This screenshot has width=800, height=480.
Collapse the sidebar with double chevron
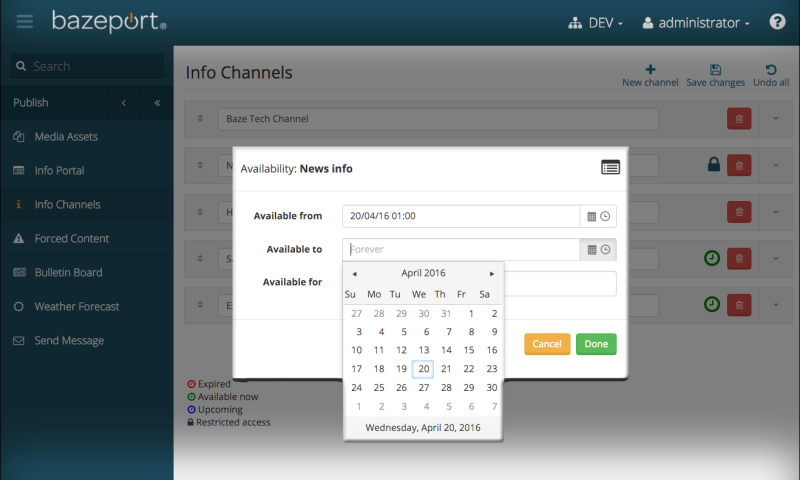[157, 102]
